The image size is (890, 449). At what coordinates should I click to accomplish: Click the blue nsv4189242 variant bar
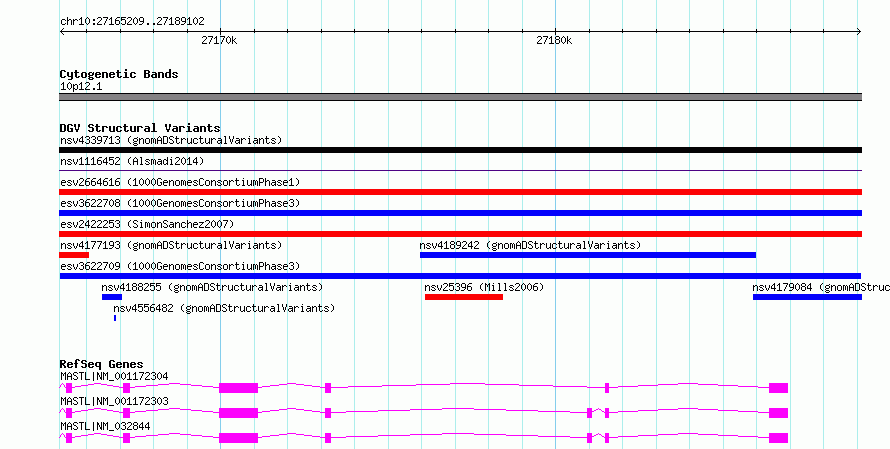(x=587, y=255)
